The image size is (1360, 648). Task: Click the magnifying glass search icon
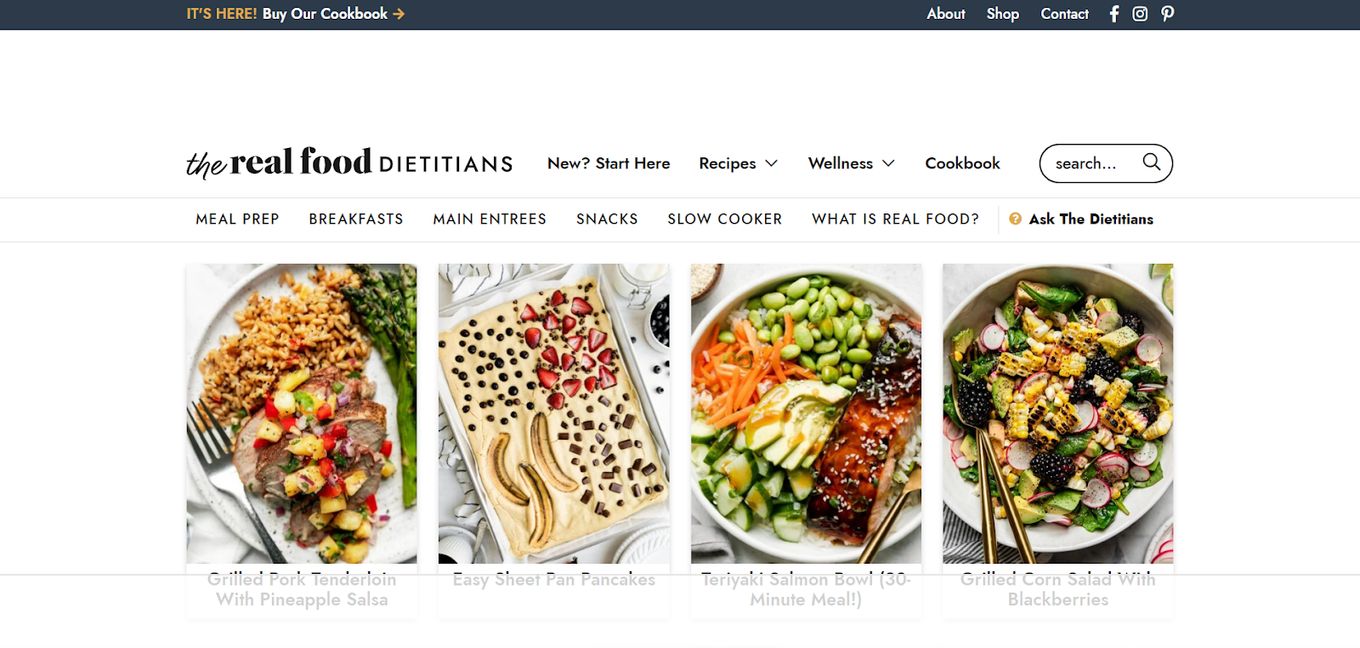pos(1151,162)
